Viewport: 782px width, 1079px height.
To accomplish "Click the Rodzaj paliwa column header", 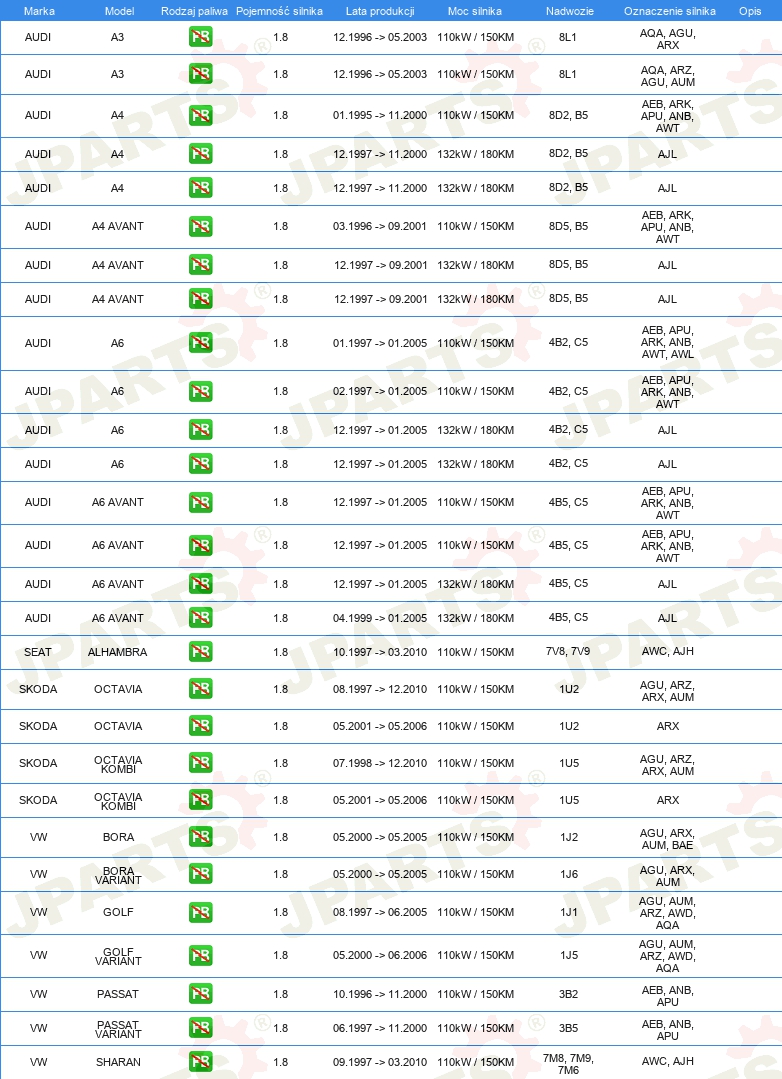I will (194, 11).
